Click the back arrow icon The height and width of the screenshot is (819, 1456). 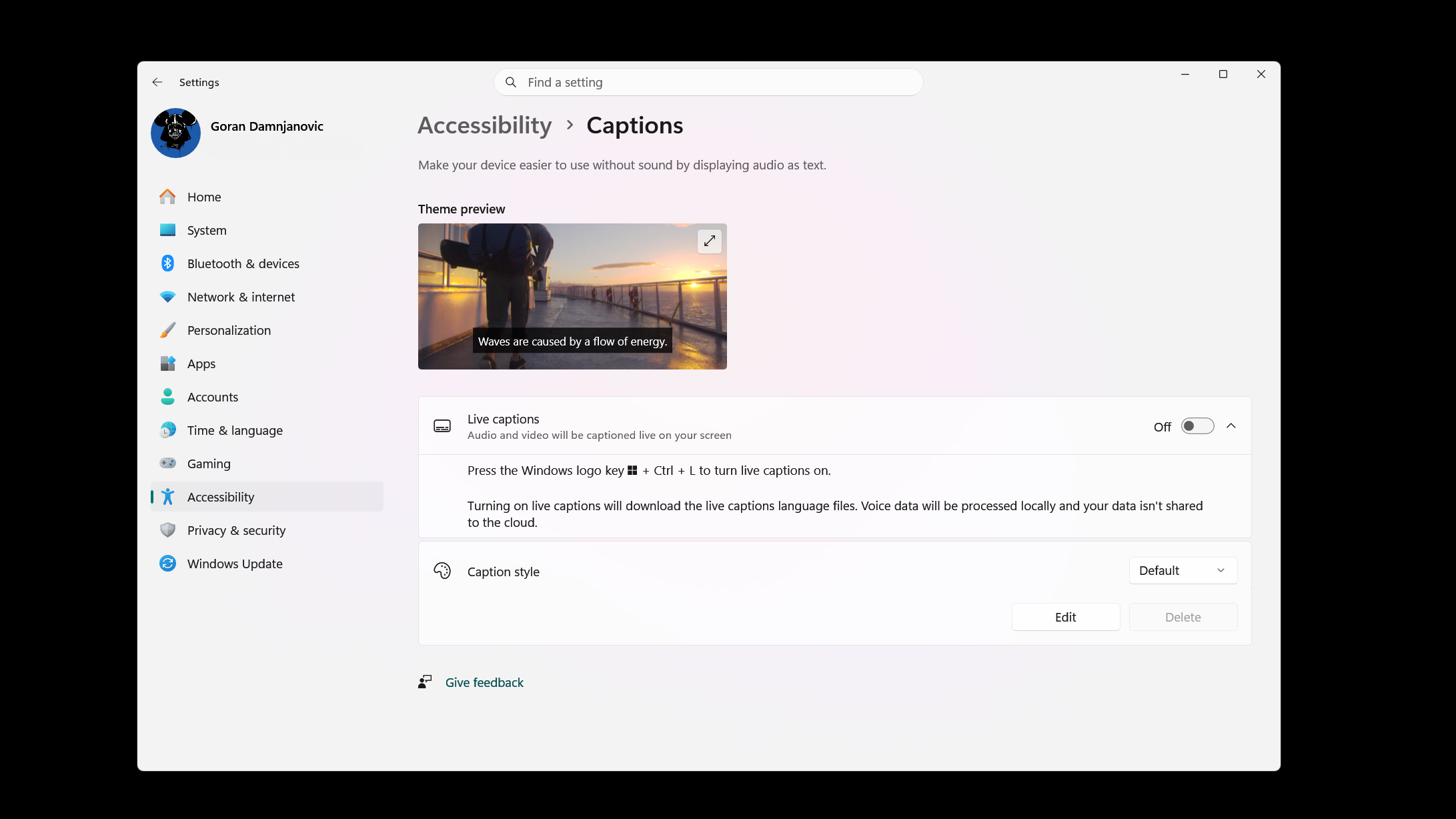(x=157, y=82)
